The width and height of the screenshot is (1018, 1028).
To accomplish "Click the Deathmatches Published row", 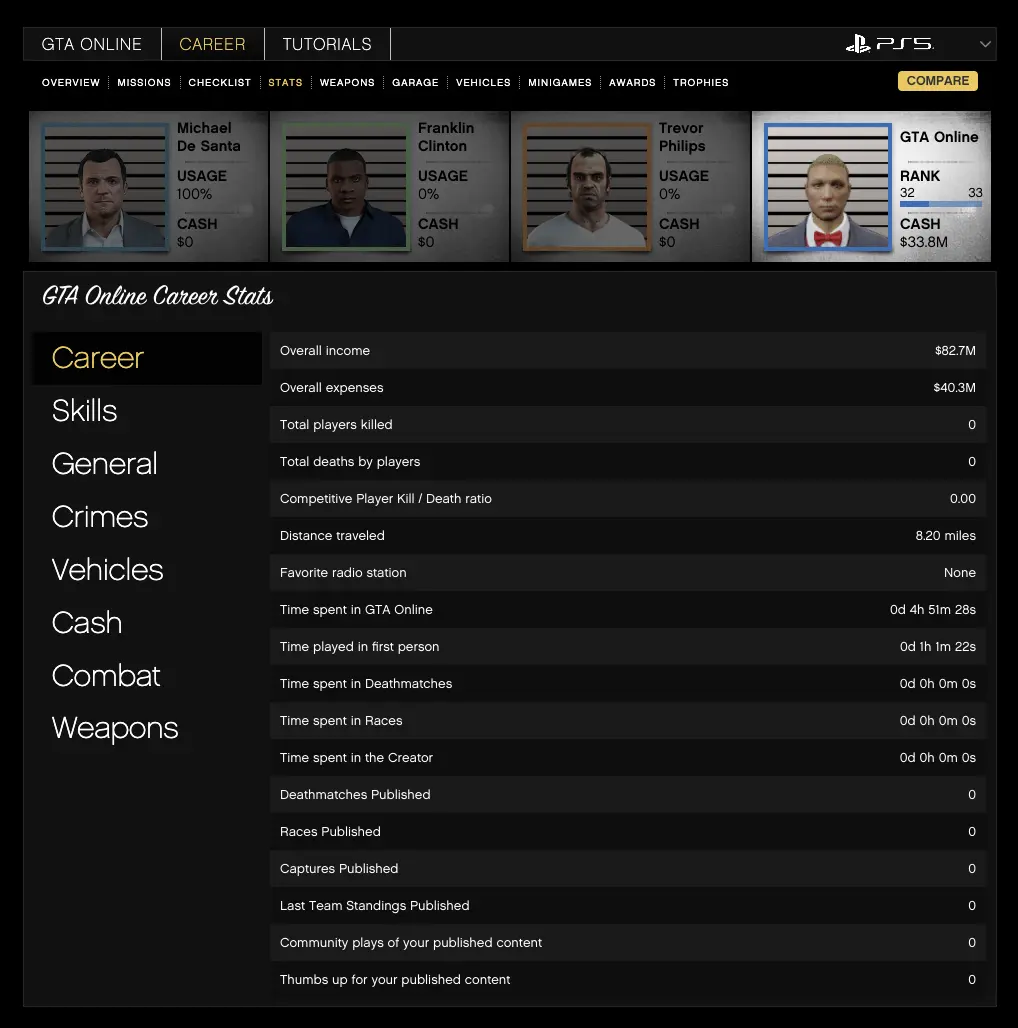I will (627, 795).
